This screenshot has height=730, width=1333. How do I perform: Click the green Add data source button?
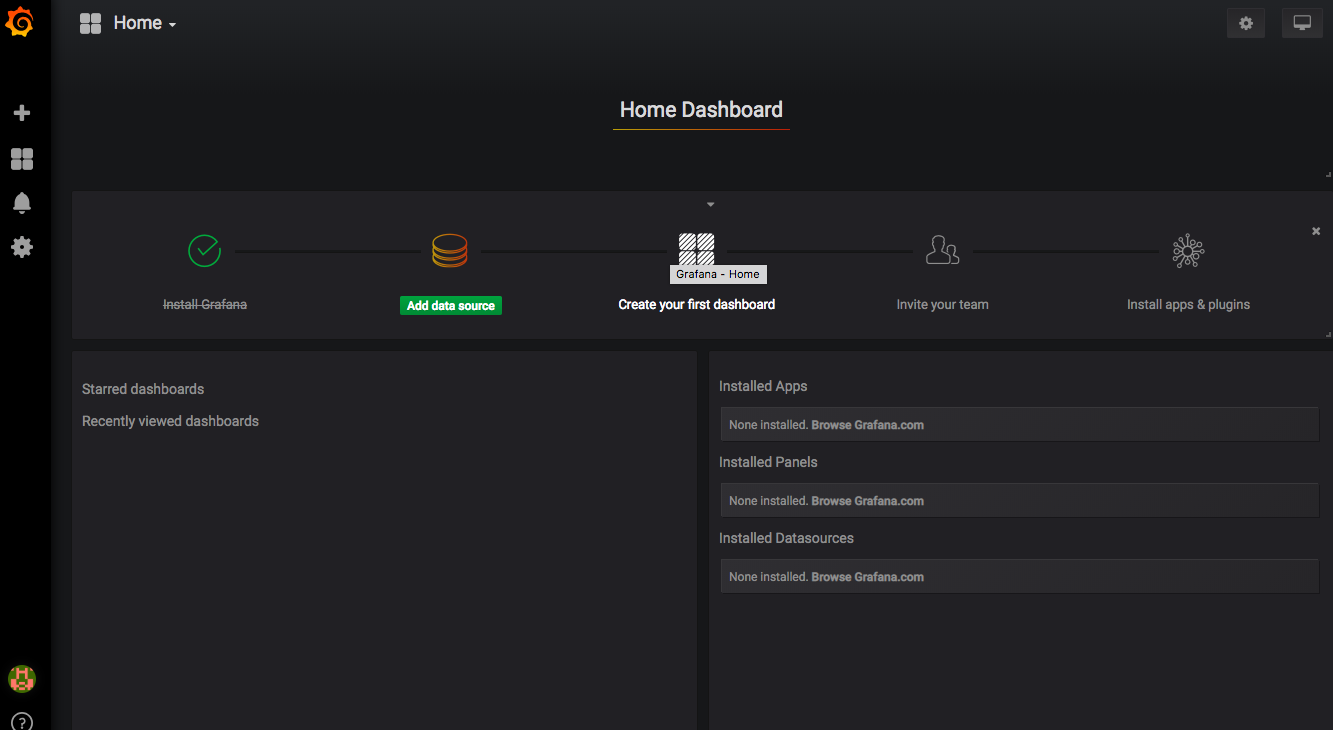click(451, 306)
